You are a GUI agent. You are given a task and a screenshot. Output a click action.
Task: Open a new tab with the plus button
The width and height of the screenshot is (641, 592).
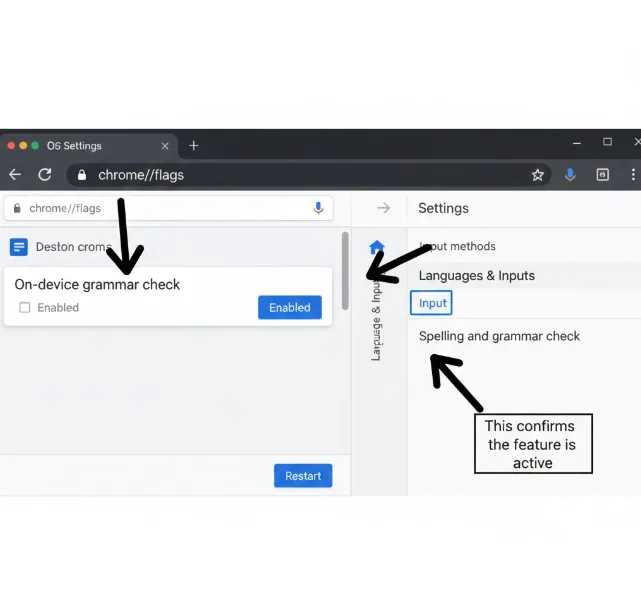(x=194, y=146)
